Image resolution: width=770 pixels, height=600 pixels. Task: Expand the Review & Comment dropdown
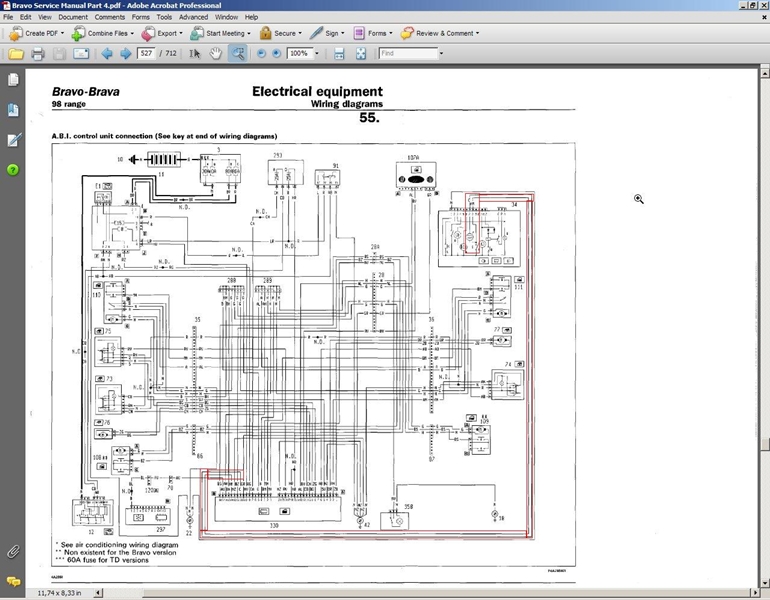(440, 33)
